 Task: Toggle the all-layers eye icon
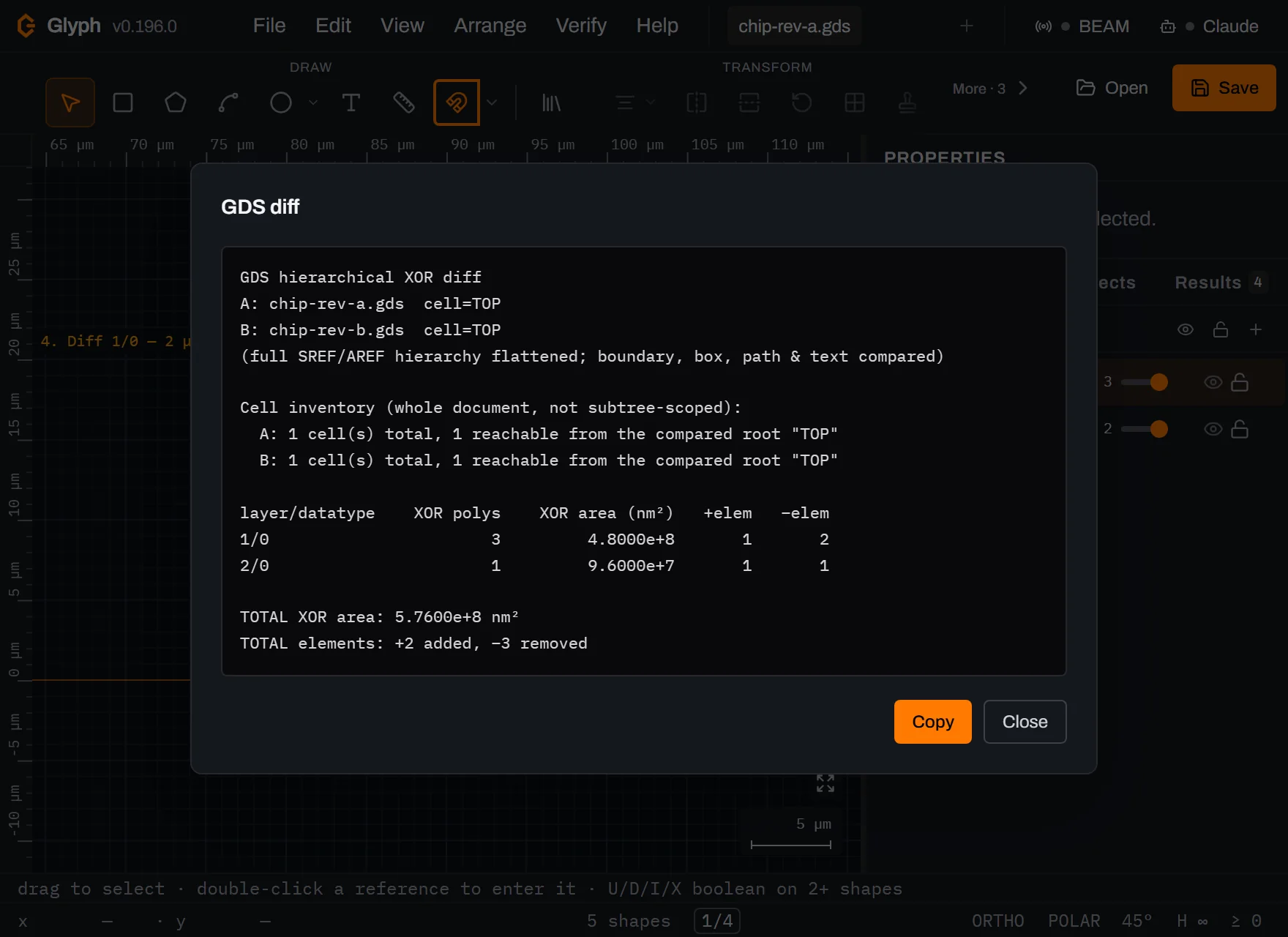[x=1186, y=329]
